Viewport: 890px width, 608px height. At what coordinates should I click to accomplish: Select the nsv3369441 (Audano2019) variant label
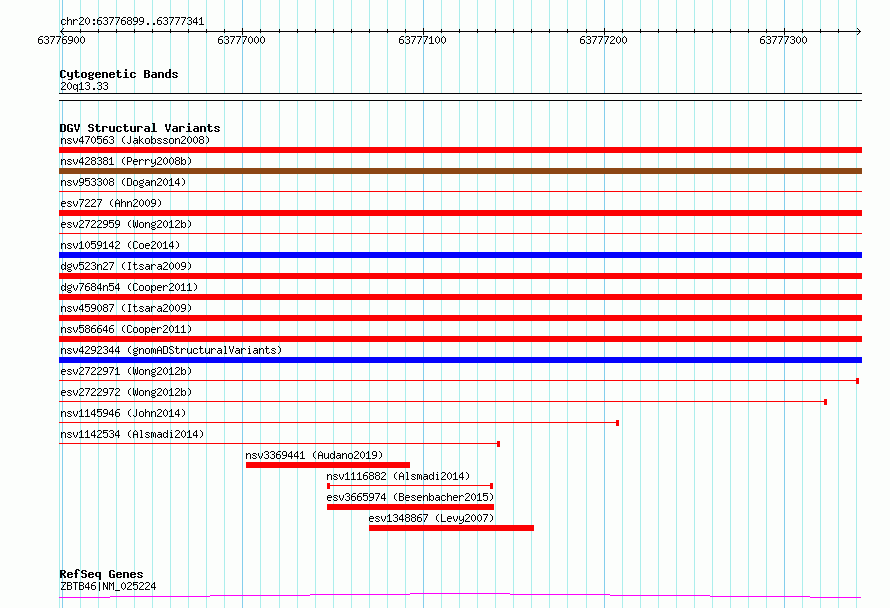[x=314, y=455]
